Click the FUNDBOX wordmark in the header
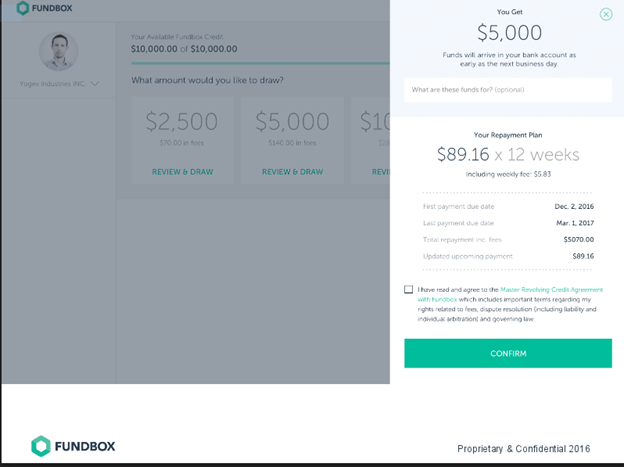 tap(52, 8)
